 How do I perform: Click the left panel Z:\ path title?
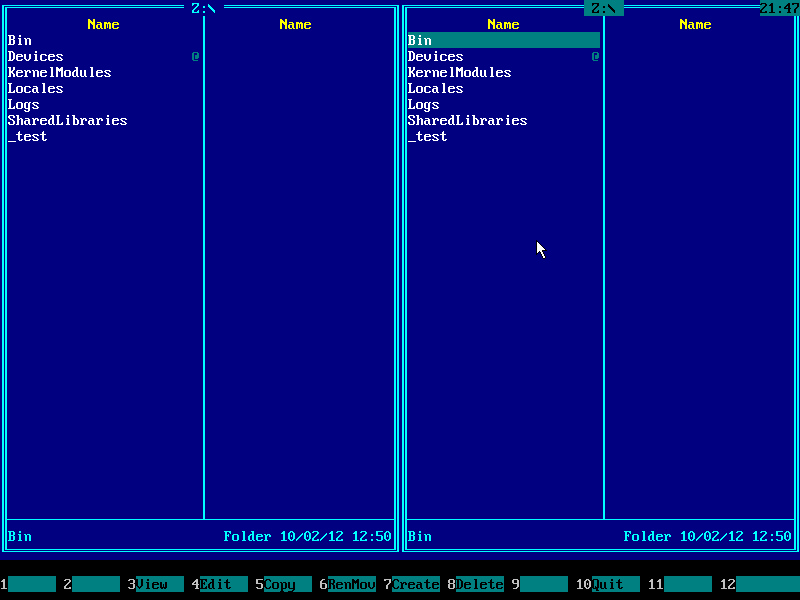[204, 8]
